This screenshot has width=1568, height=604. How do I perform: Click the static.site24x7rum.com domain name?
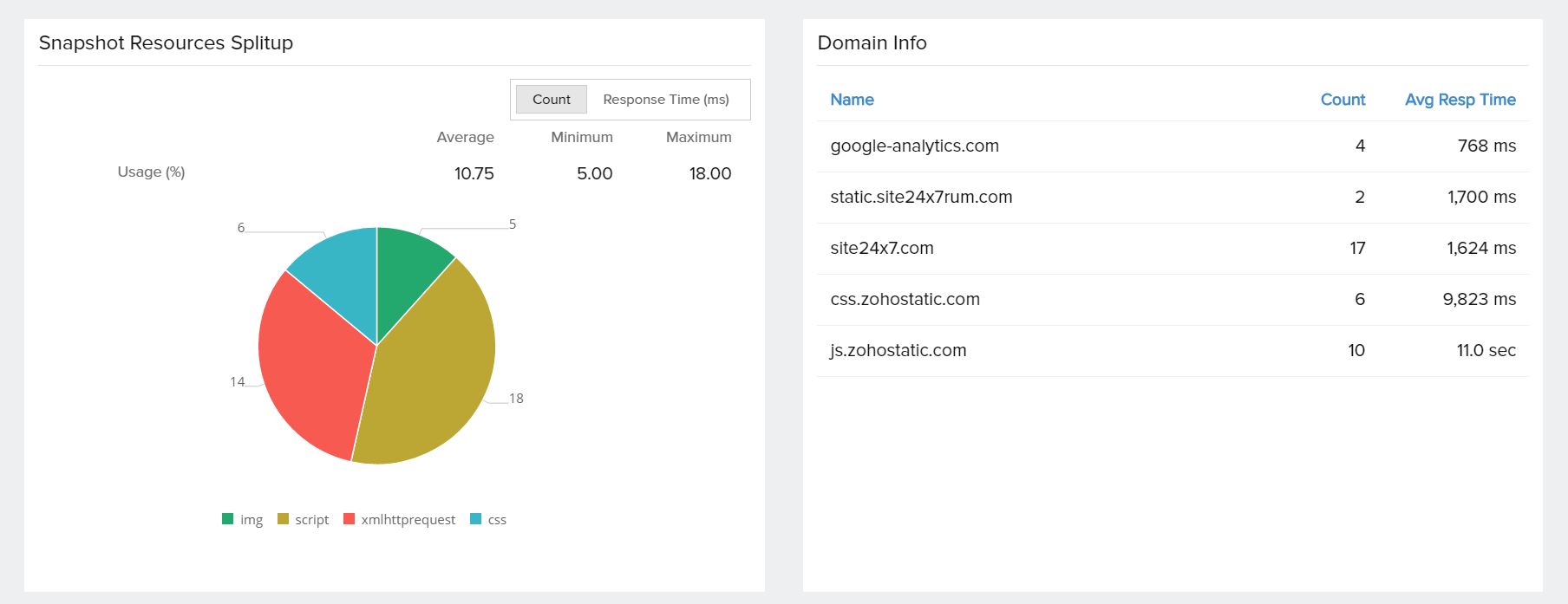(x=921, y=198)
